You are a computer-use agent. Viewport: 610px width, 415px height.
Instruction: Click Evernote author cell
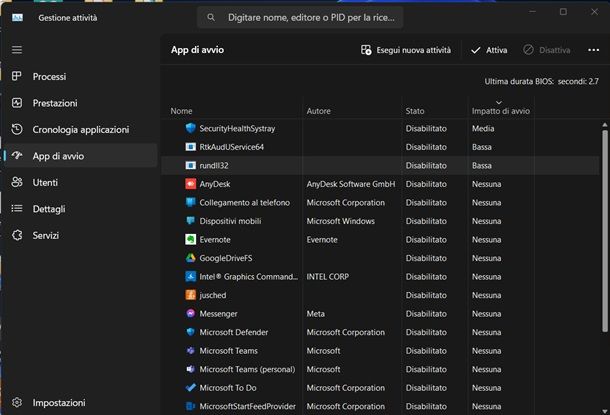[x=322, y=240]
